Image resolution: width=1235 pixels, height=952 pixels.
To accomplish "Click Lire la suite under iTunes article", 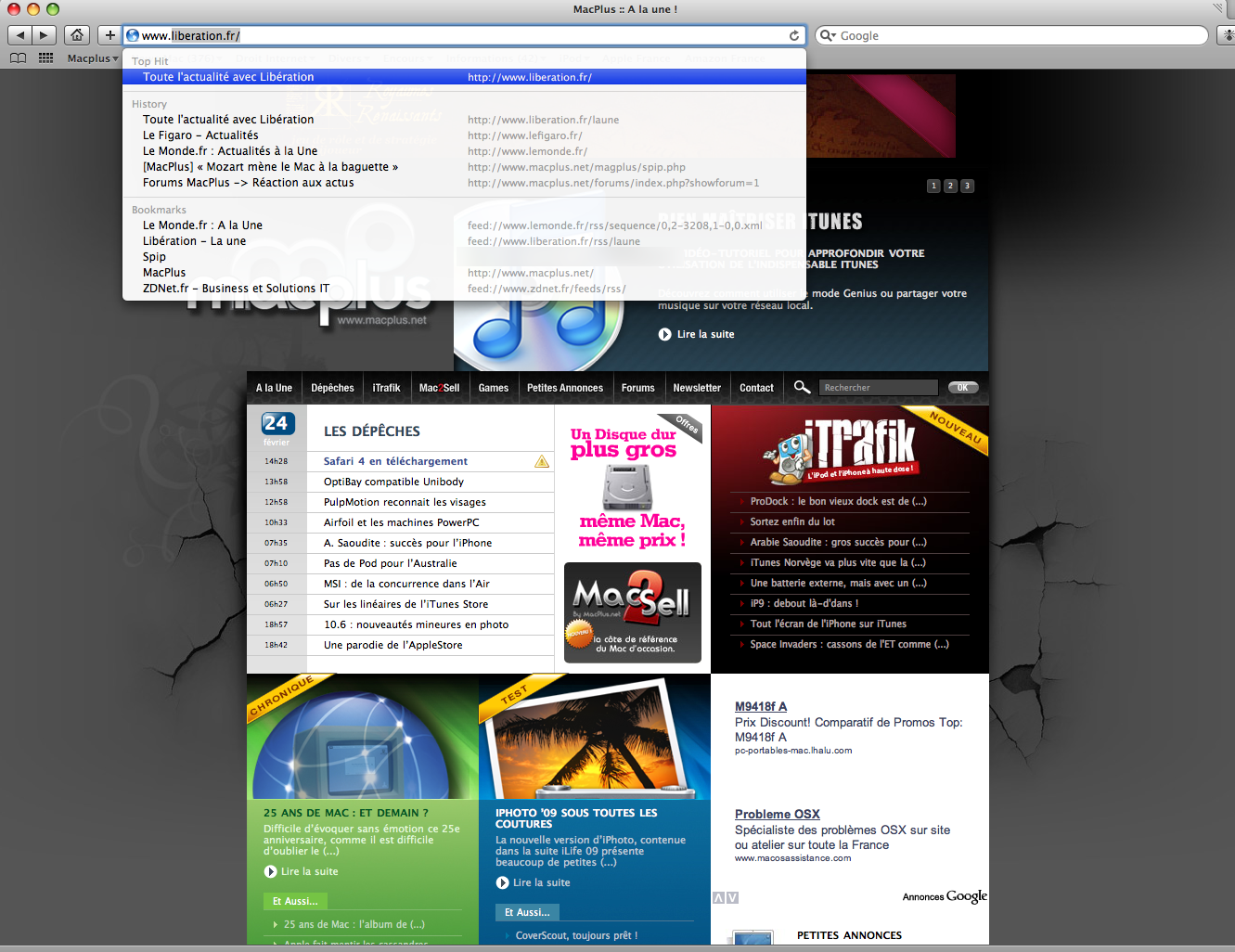I will [x=697, y=334].
